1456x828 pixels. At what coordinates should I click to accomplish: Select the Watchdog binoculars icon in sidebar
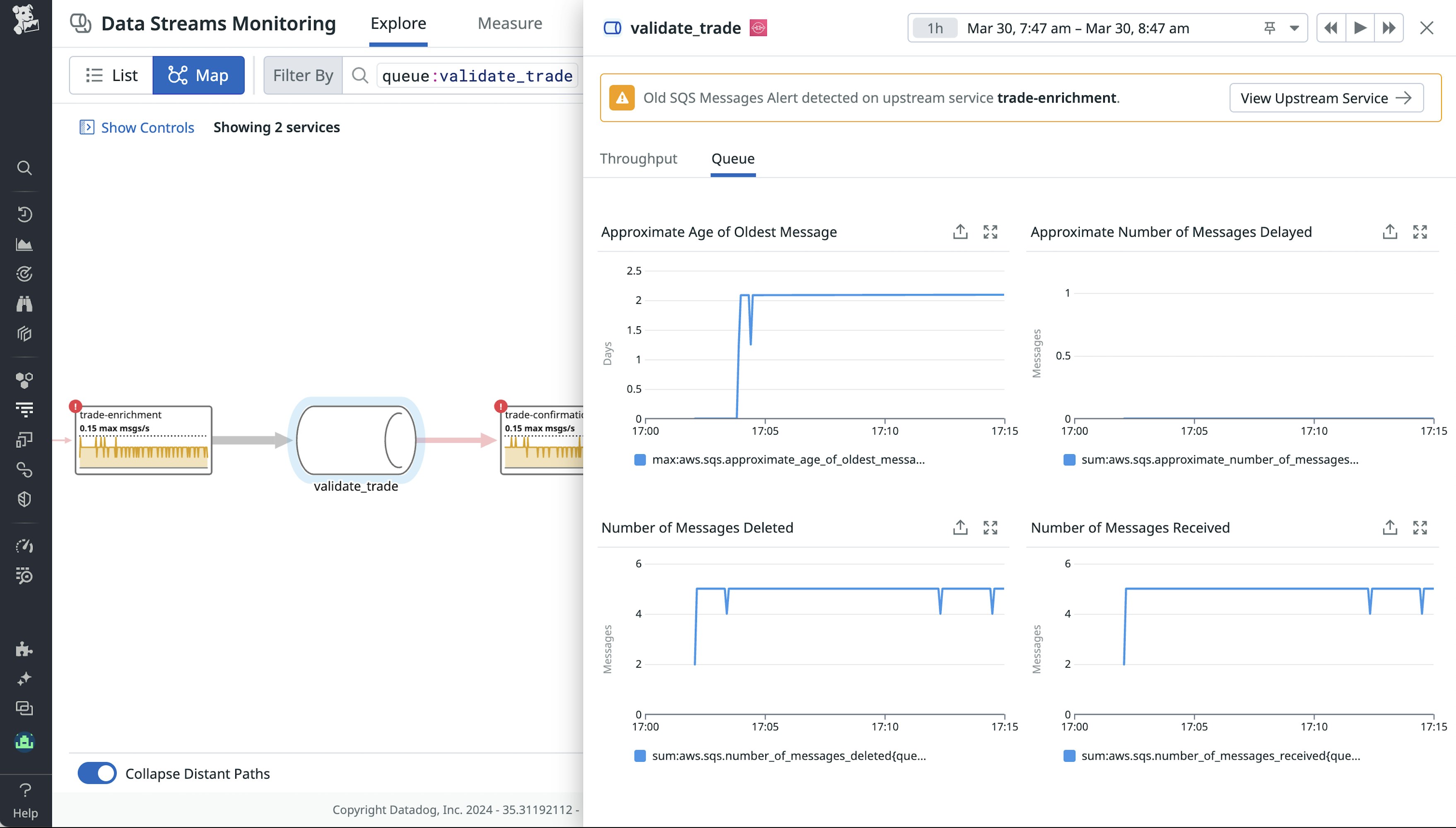tap(24, 303)
